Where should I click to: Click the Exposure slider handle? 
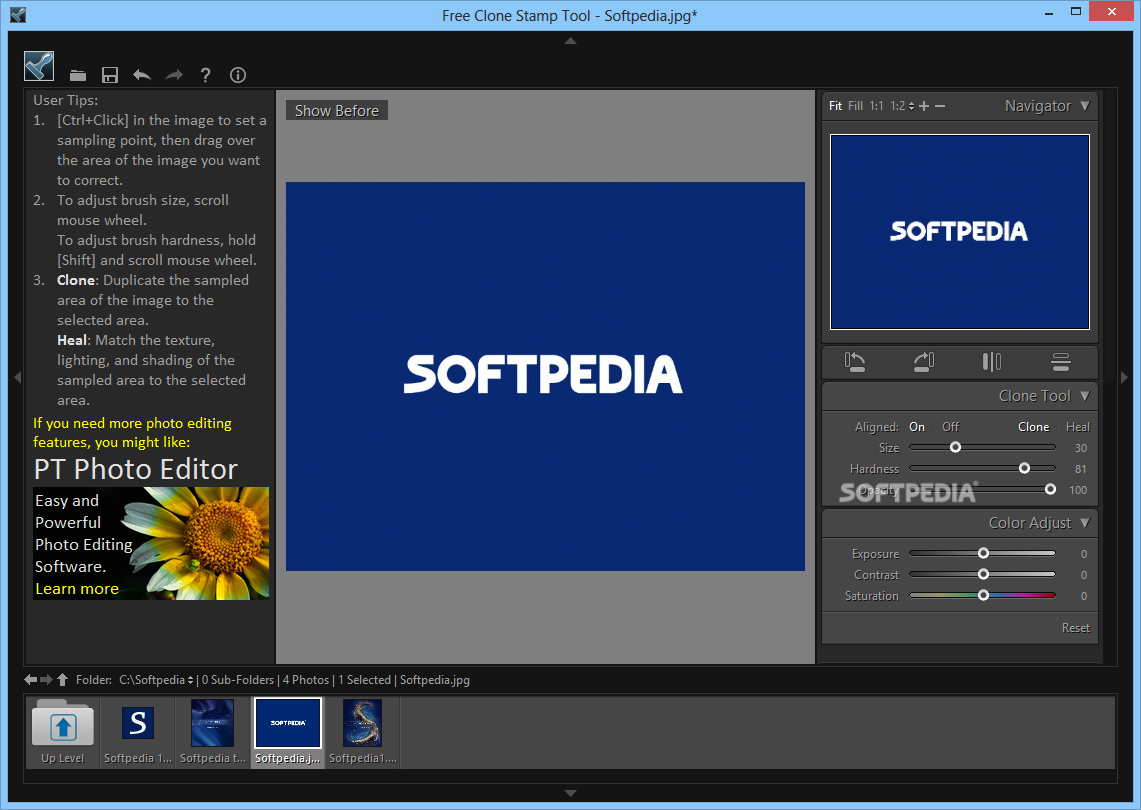(983, 553)
